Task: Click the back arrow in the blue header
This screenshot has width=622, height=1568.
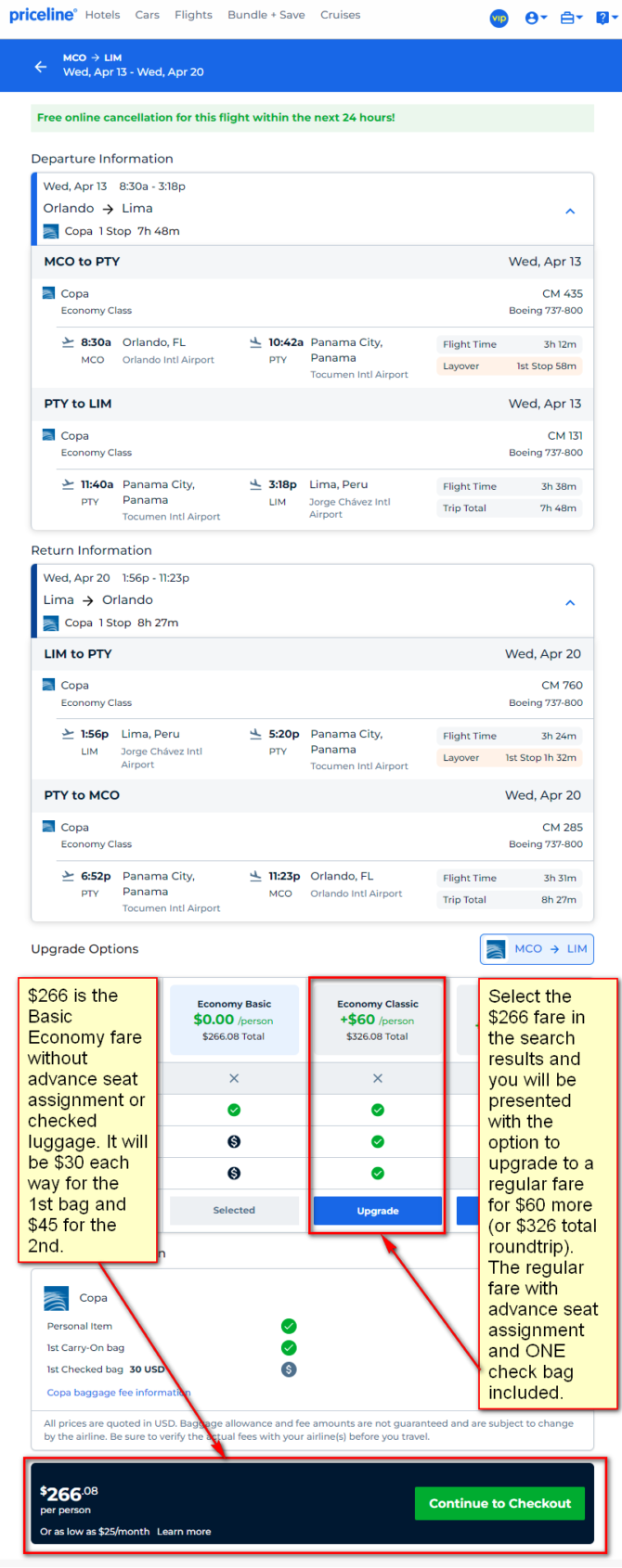Action: [x=40, y=66]
